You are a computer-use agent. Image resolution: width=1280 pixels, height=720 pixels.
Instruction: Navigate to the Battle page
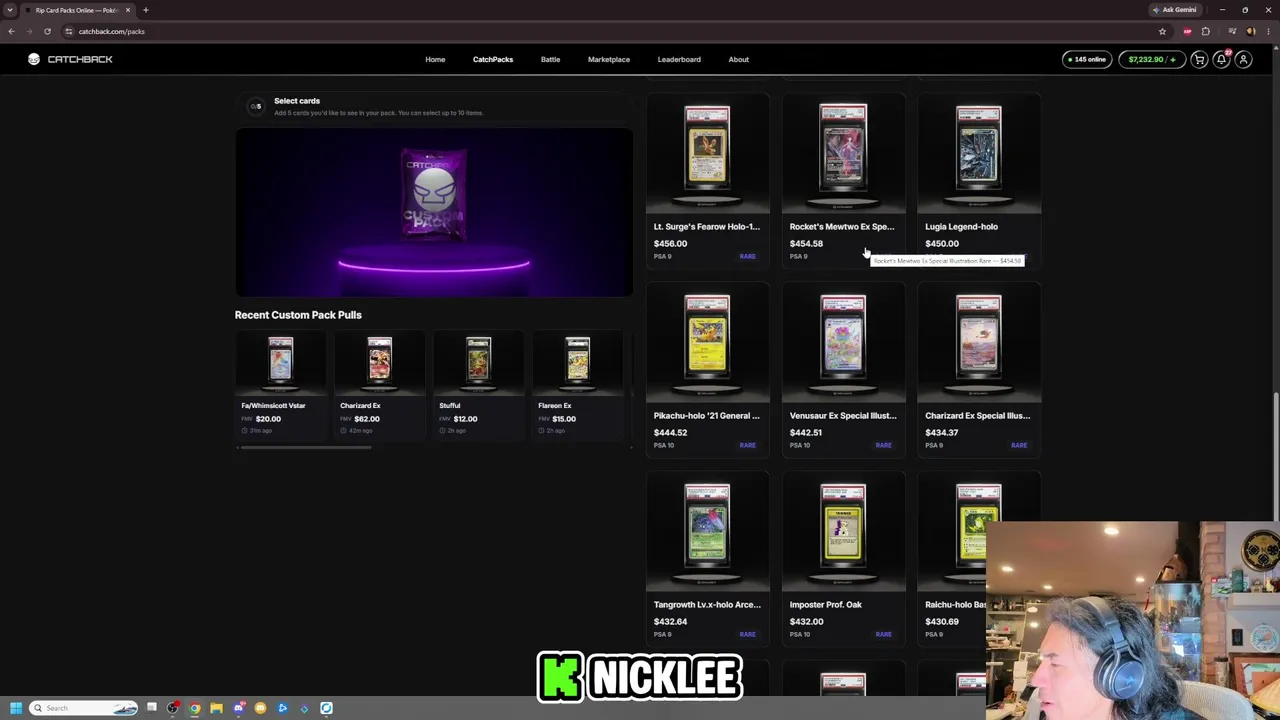click(550, 59)
